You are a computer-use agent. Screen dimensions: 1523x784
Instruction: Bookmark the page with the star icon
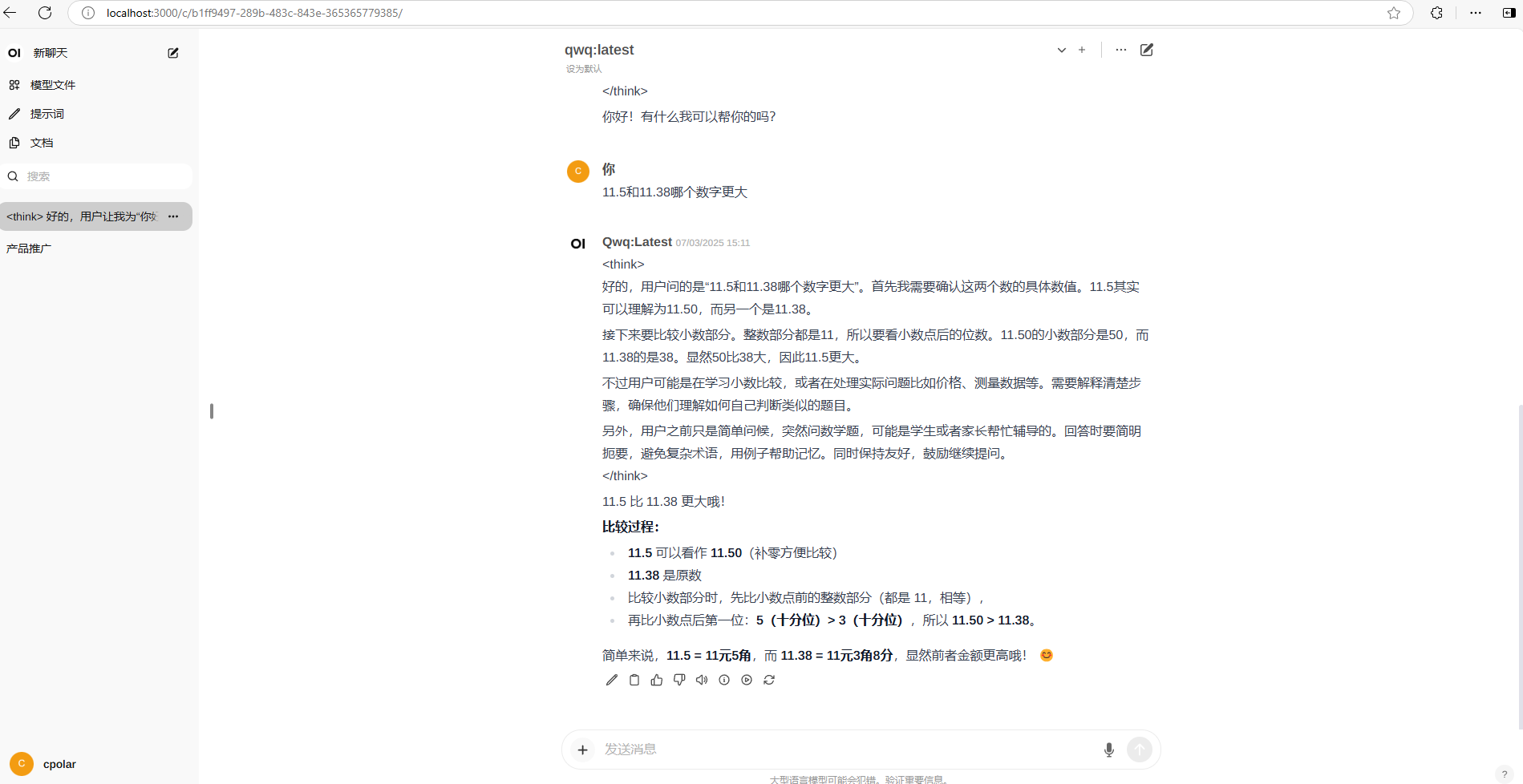pos(1394,13)
